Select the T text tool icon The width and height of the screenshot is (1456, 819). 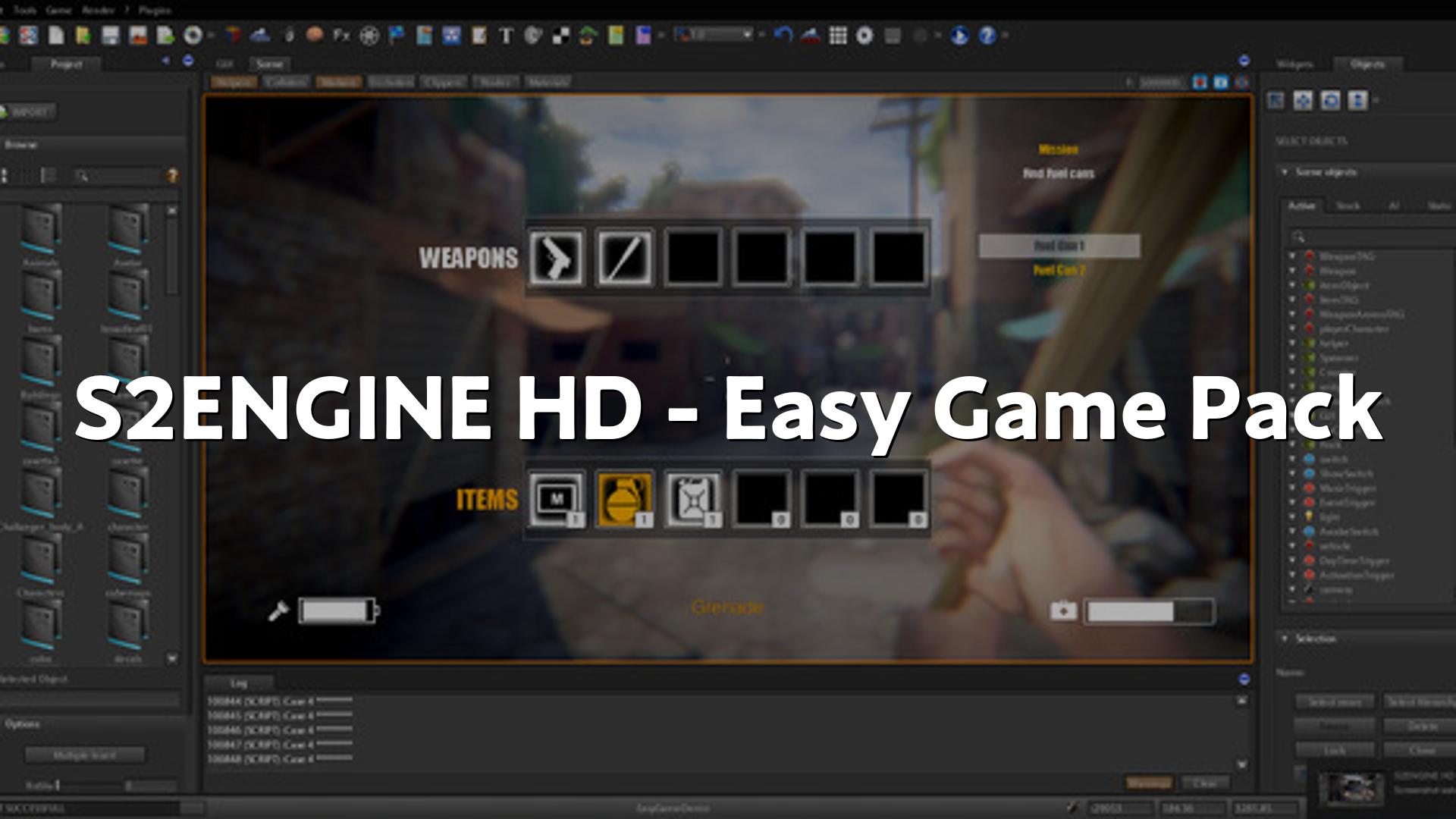[x=506, y=36]
